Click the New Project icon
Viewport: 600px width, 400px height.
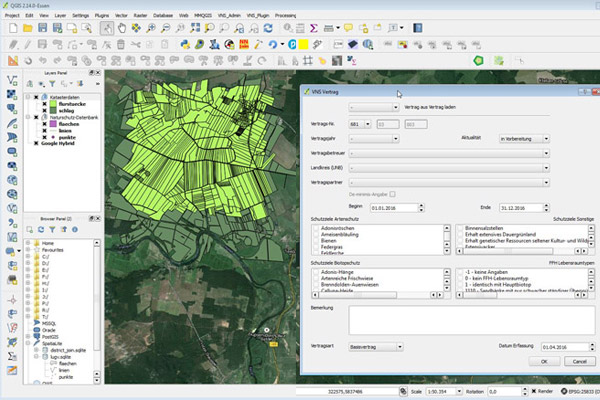pyautogui.click(x=13, y=28)
